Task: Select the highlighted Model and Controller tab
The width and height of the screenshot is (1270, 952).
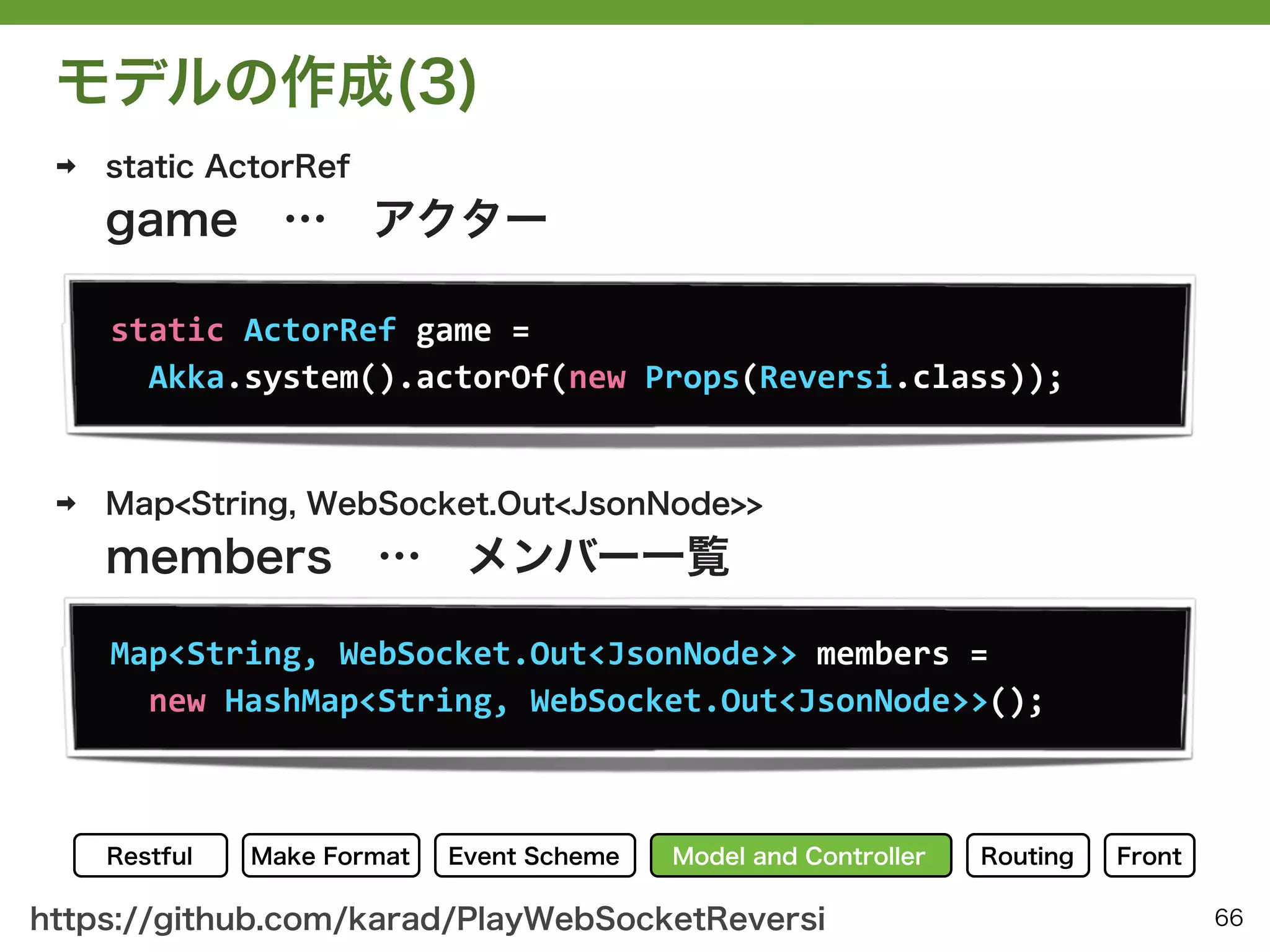Action: pos(801,855)
